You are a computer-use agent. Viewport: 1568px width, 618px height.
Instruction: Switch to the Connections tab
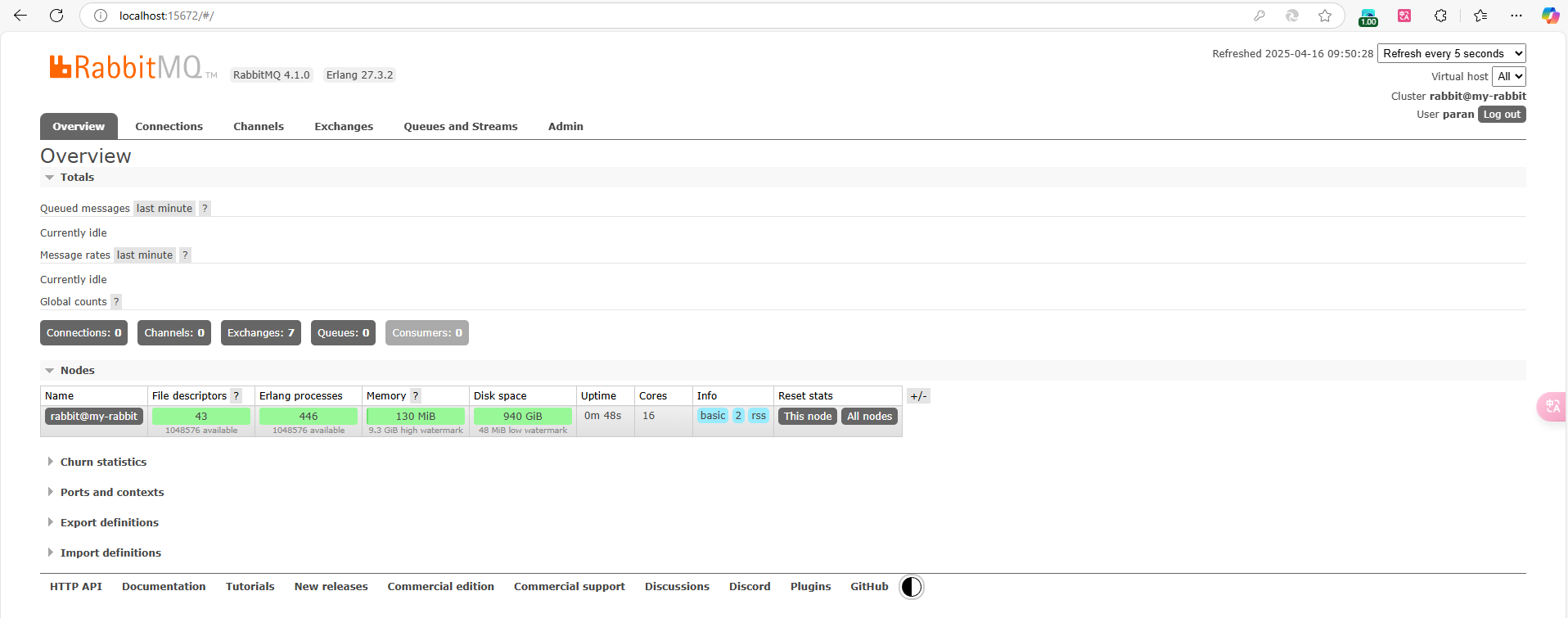click(169, 126)
